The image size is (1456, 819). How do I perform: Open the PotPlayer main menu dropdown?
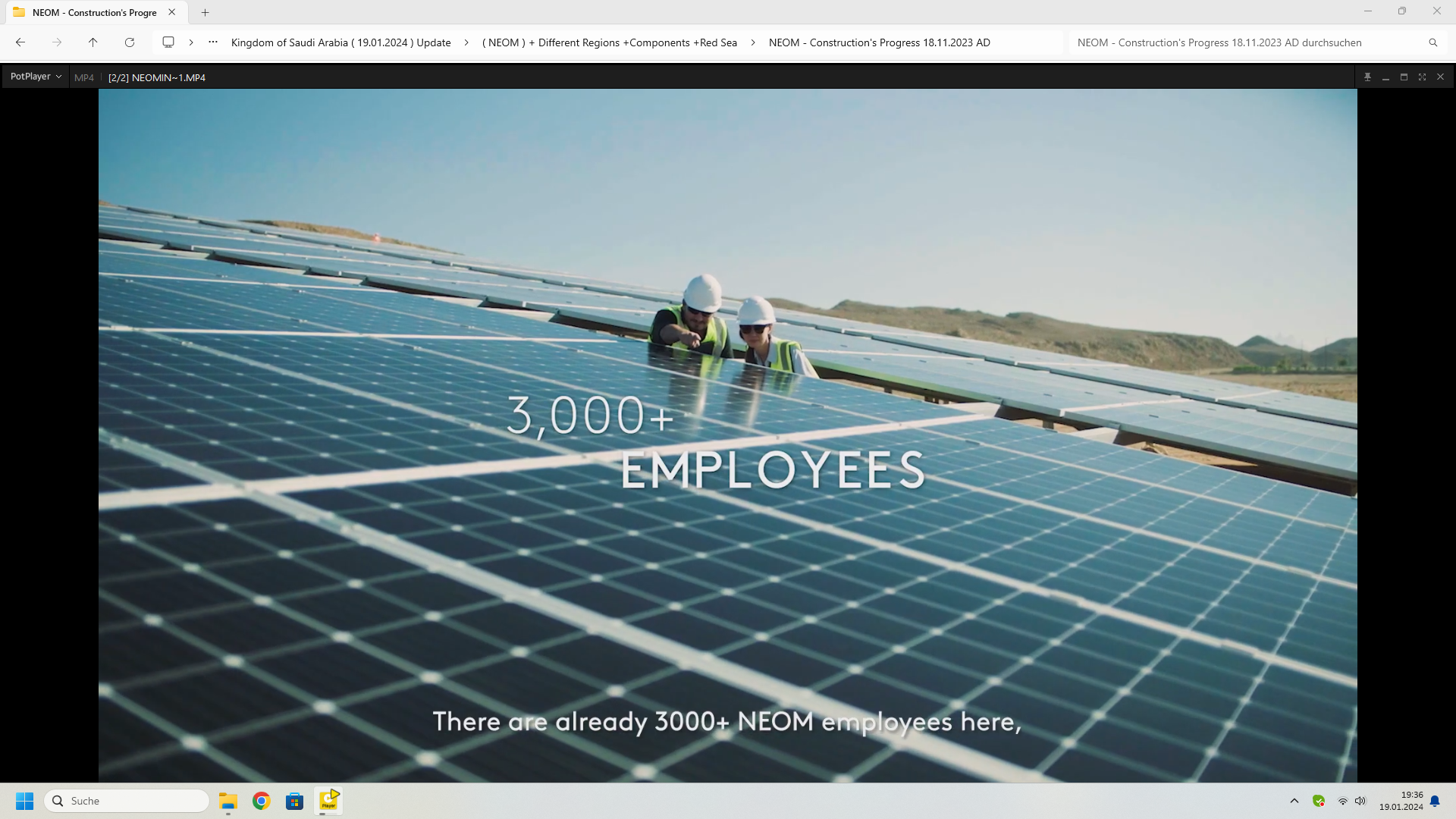click(36, 77)
